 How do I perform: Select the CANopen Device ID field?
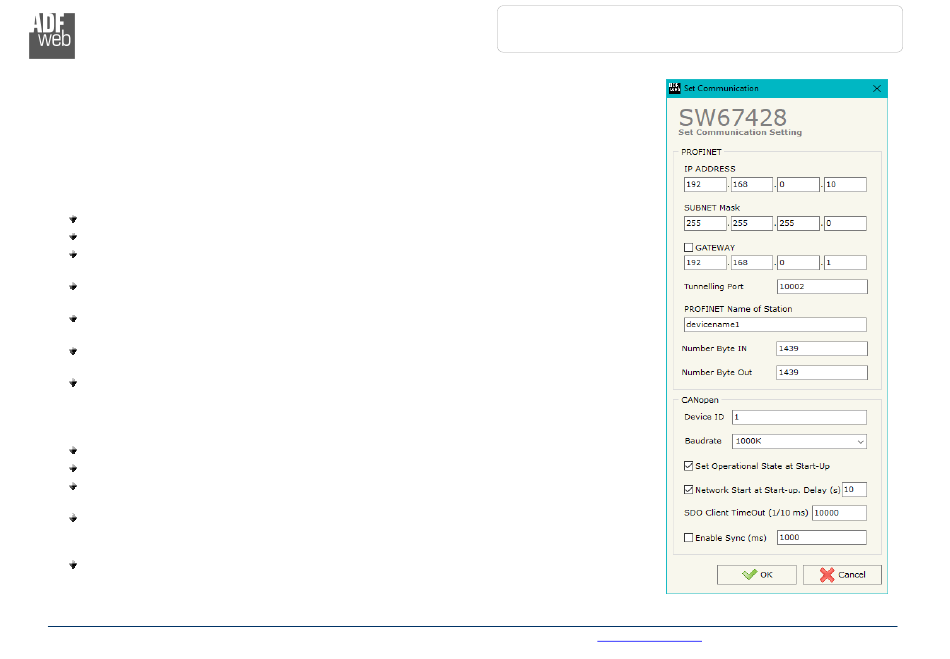(798, 417)
